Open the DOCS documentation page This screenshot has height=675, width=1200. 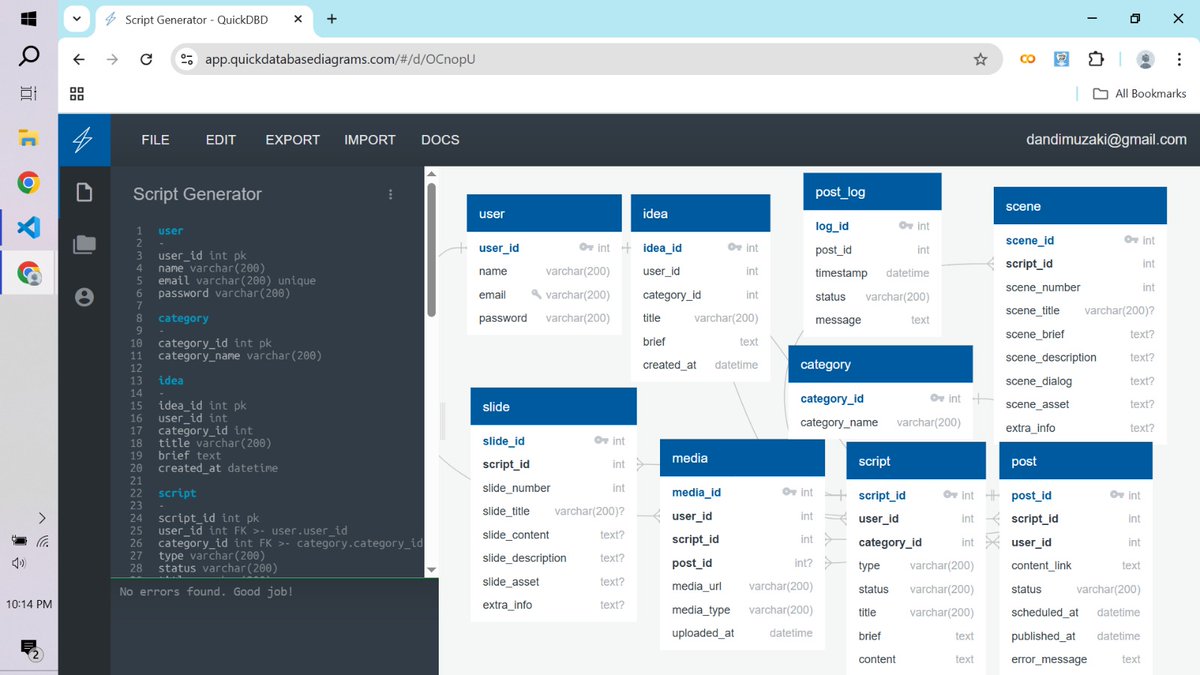coord(440,140)
